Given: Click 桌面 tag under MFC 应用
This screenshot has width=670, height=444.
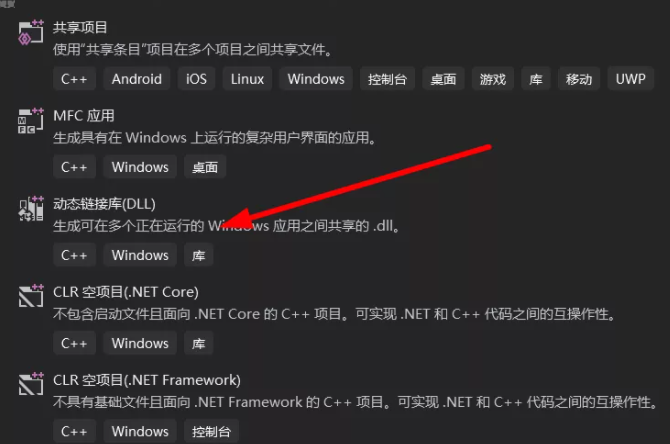Looking at the screenshot, I should [205, 167].
